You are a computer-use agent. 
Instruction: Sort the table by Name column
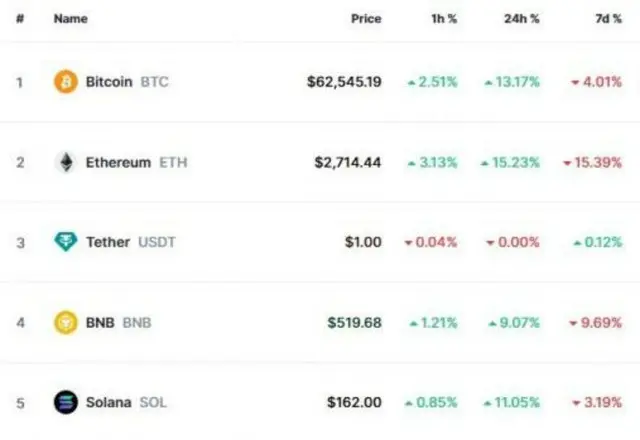[x=71, y=19]
